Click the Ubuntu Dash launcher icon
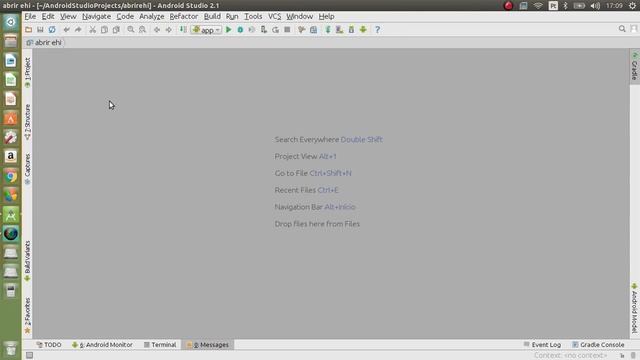 11,22
